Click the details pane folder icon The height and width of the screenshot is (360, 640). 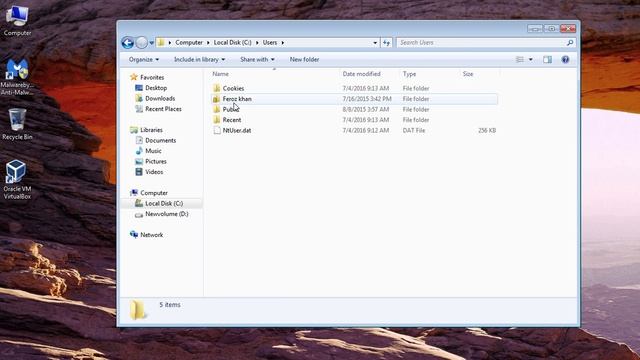138,310
